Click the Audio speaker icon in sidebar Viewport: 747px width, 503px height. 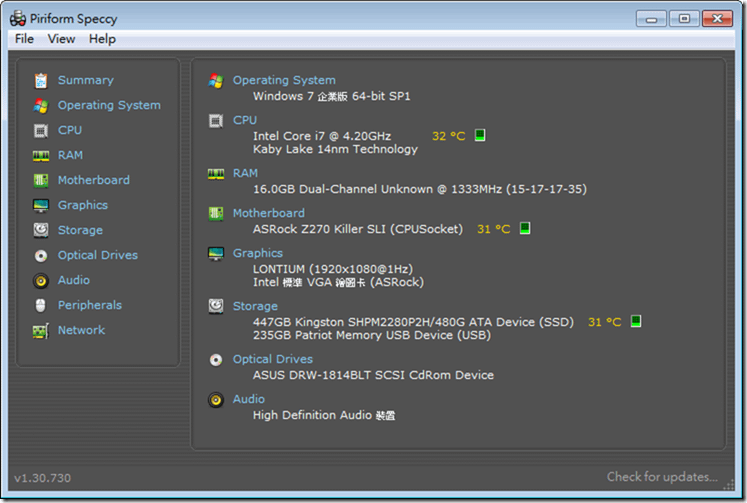point(41,281)
